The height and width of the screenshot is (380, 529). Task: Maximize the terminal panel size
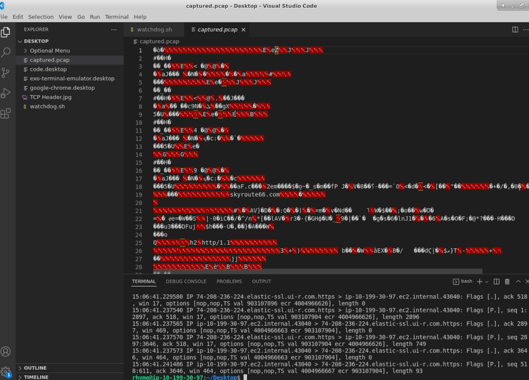coord(518,281)
